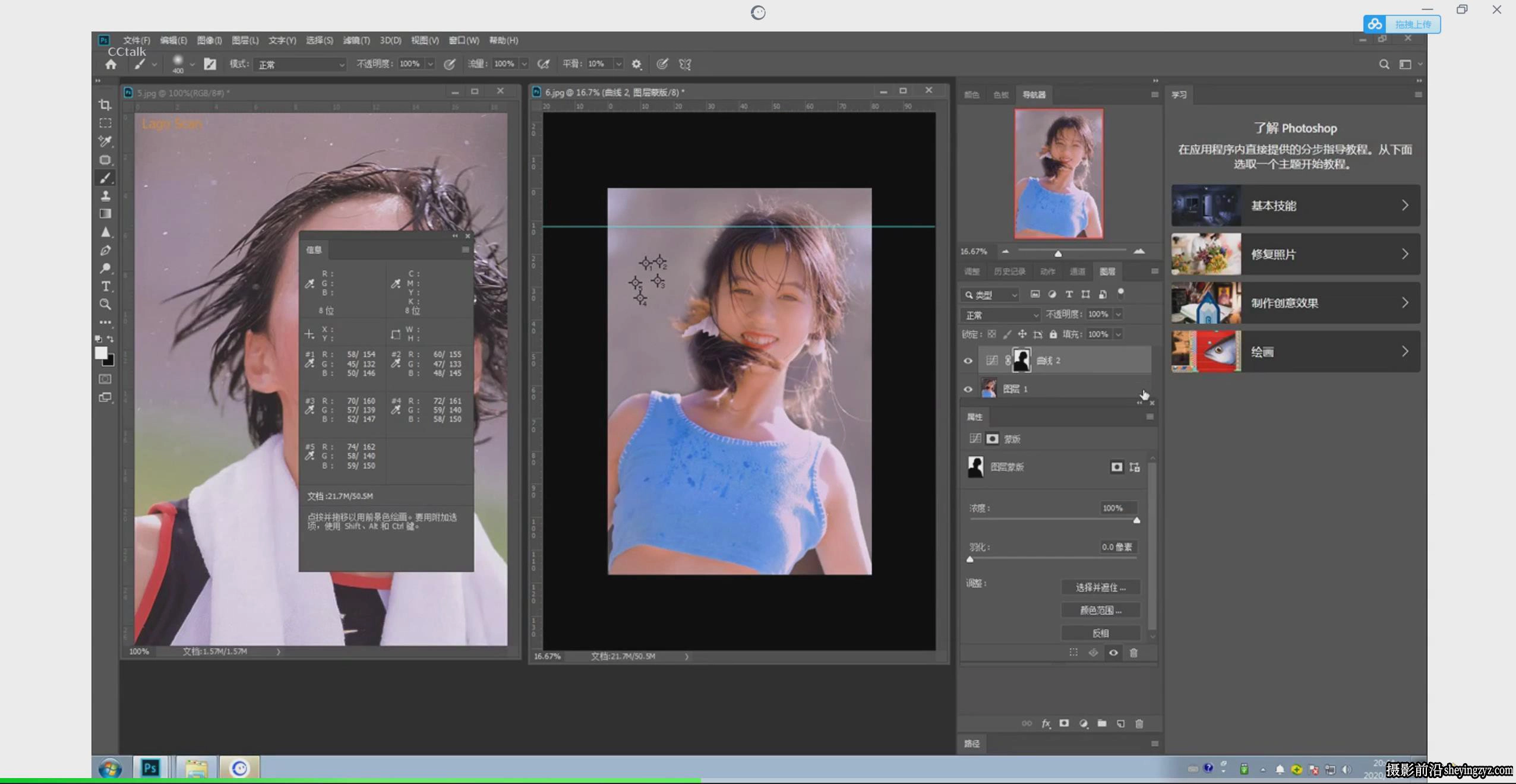Switch to the 历史记录 tab

[1010, 271]
